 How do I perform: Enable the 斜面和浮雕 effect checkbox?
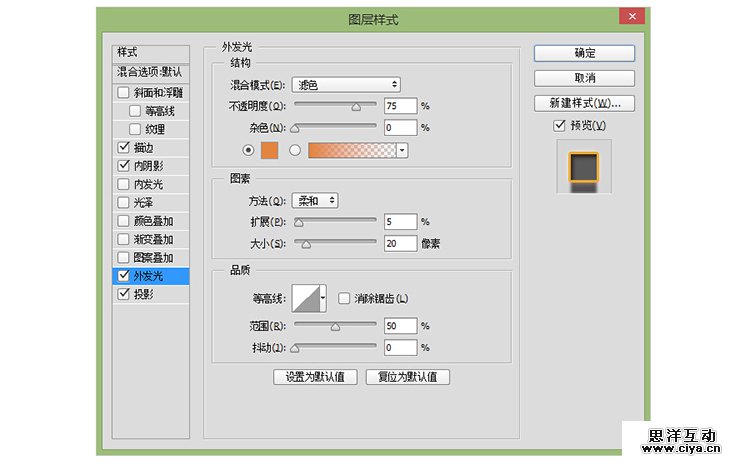123,92
